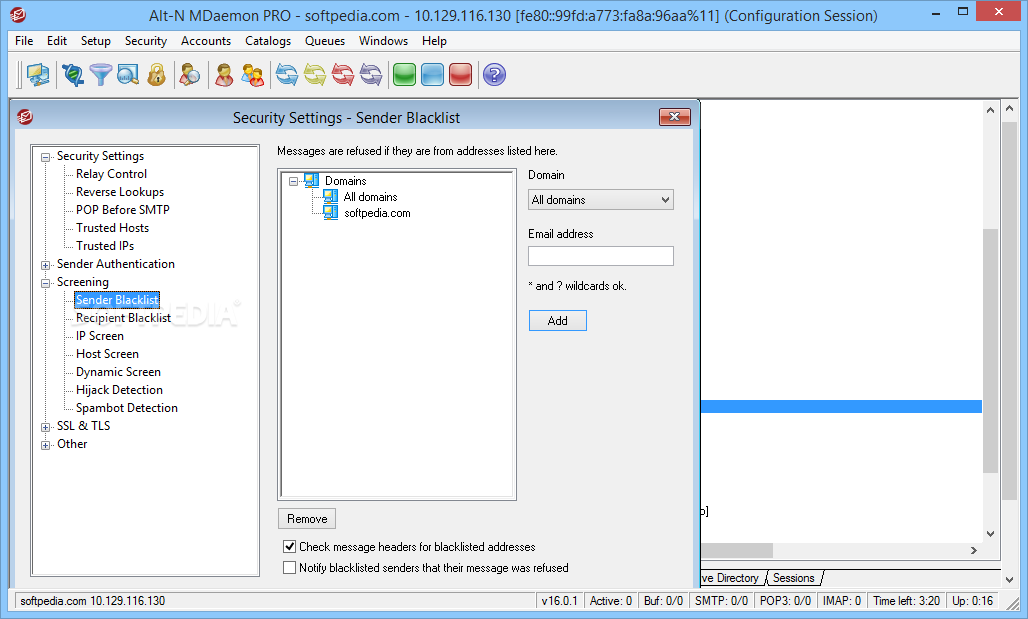Click the Domains root node icon
The image size is (1028, 619).
coord(312,180)
